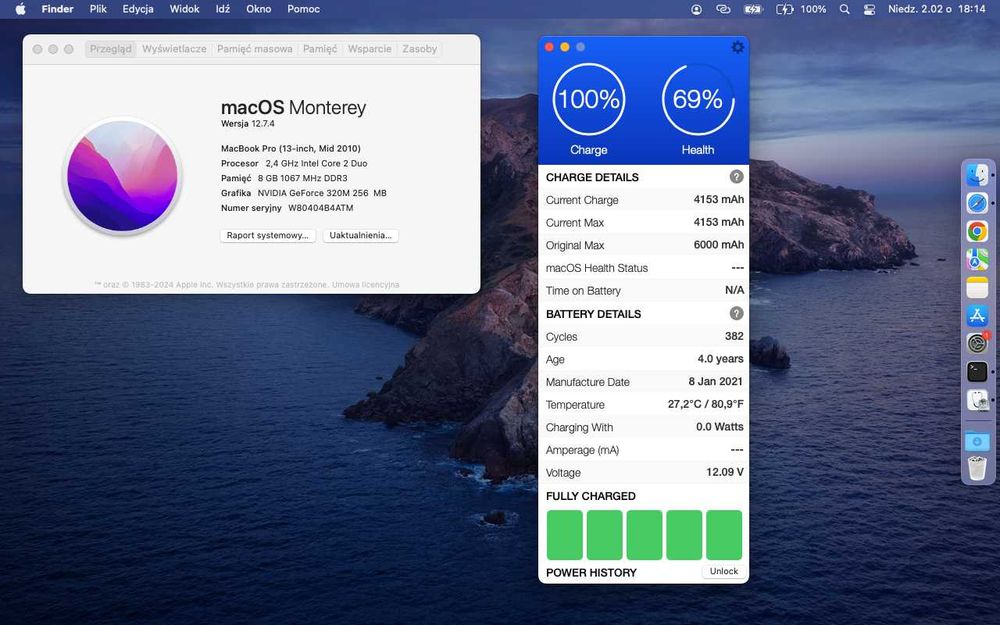This screenshot has height=625, width=1000.
Task: Minimize the battery app window
Action: click(x=564, y=47)
